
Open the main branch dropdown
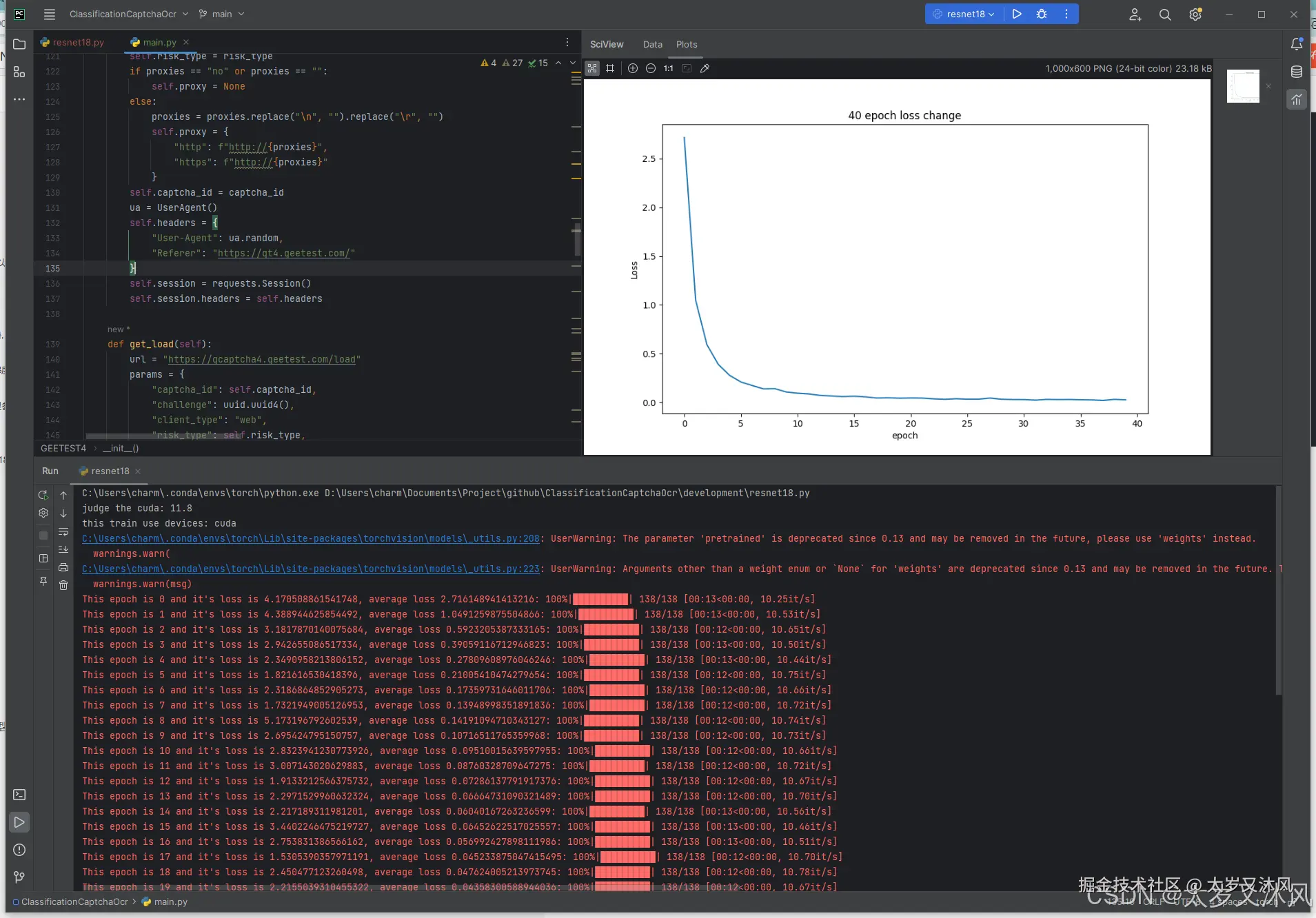[x=221, y=14]
